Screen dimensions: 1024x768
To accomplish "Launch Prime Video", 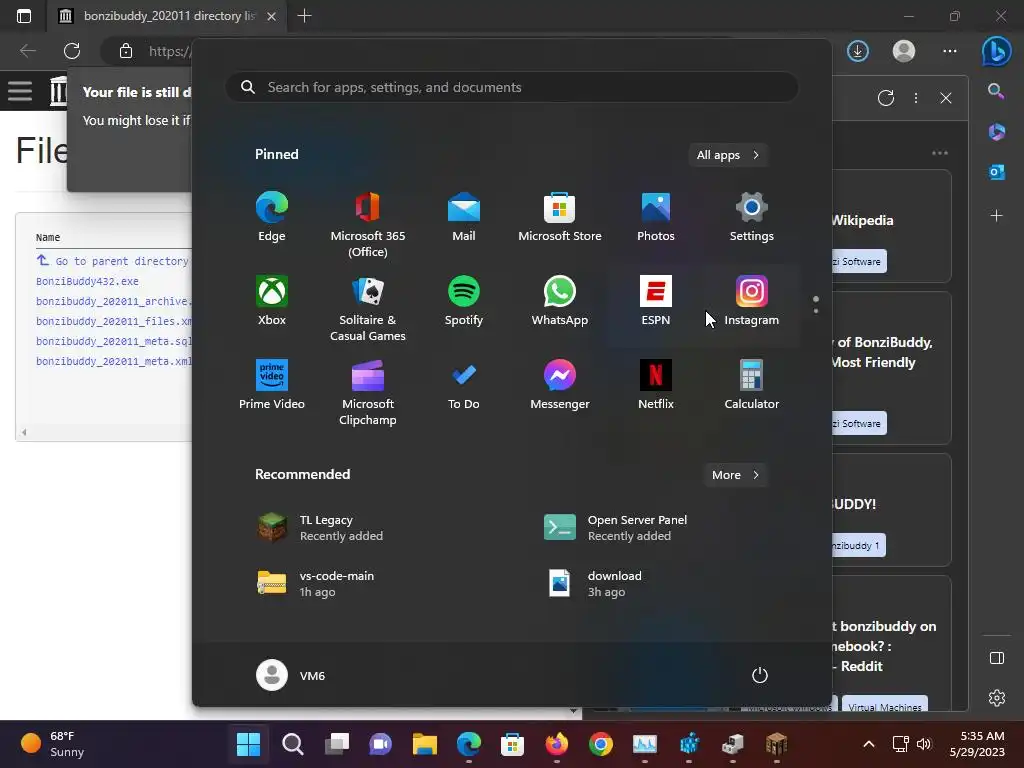I will click(272, 385).
